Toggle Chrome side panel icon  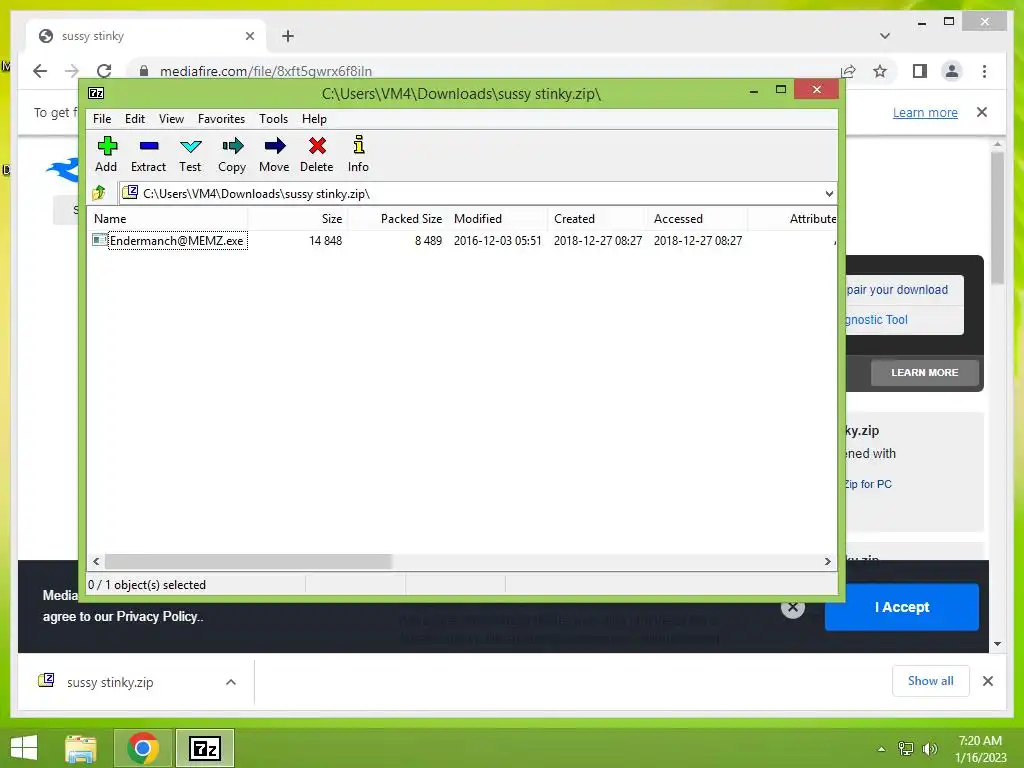(920, 71)
